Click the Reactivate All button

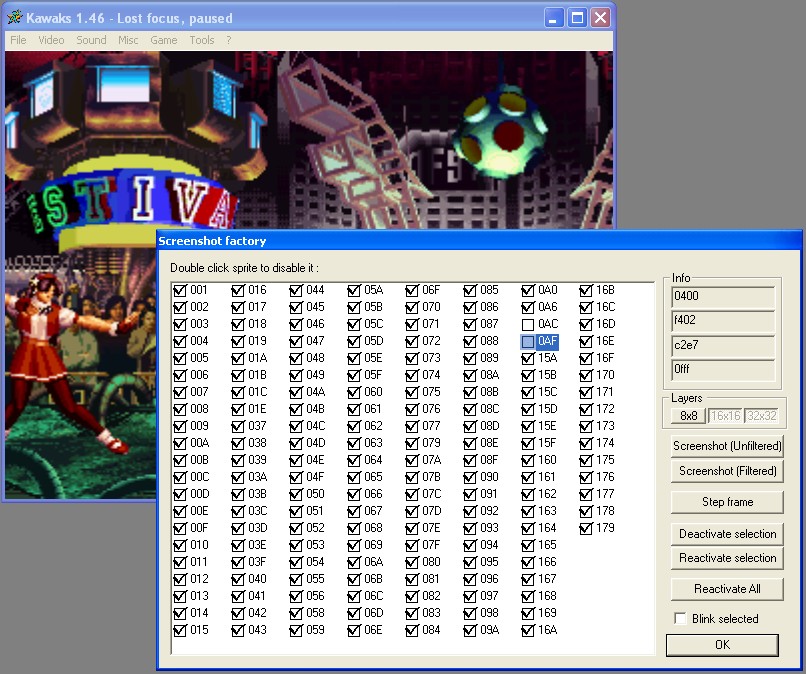click(x=727, y=589)
